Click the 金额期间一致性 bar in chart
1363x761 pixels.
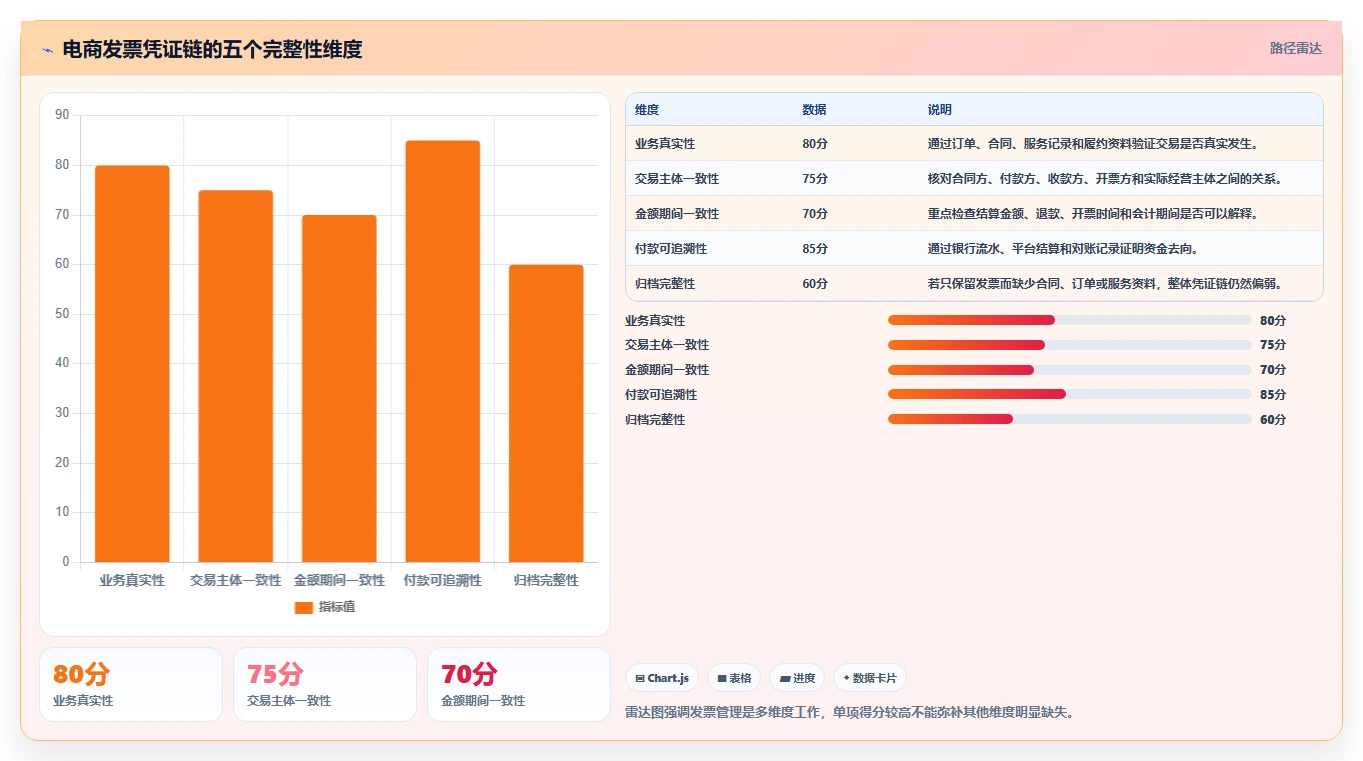tap(339, 388)
